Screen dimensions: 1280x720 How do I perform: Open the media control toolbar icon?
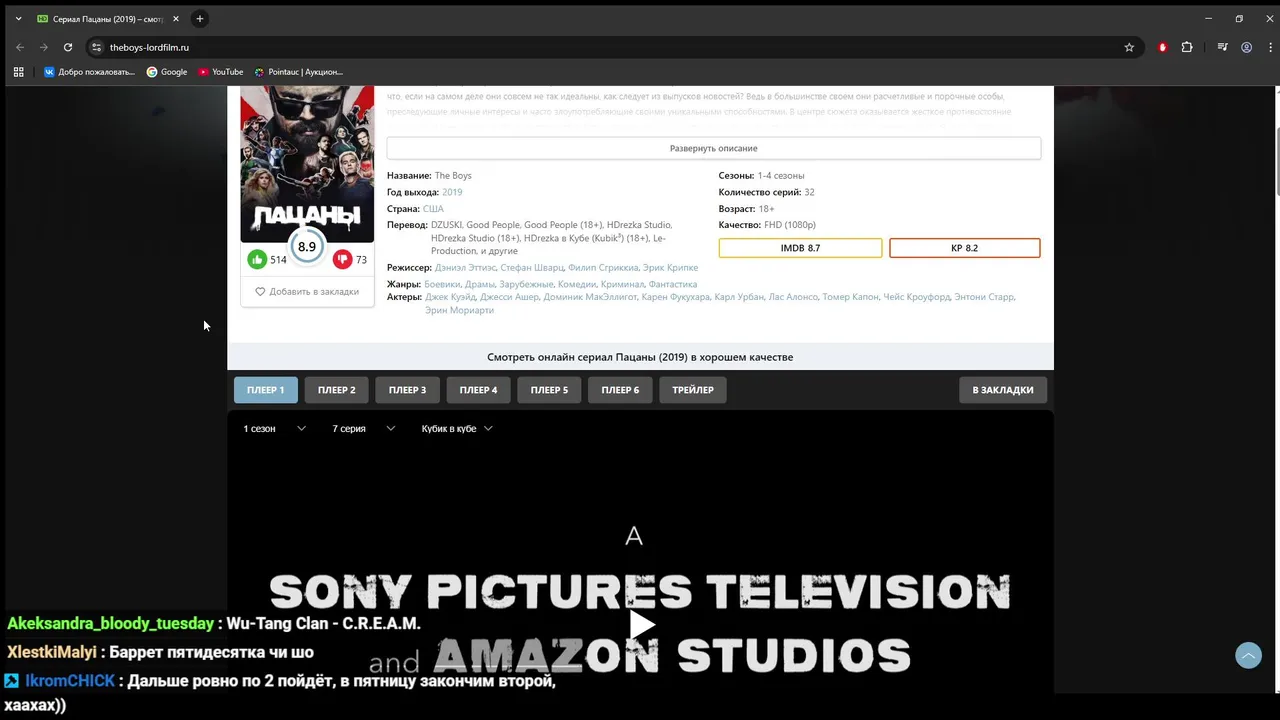(1222, 47)
